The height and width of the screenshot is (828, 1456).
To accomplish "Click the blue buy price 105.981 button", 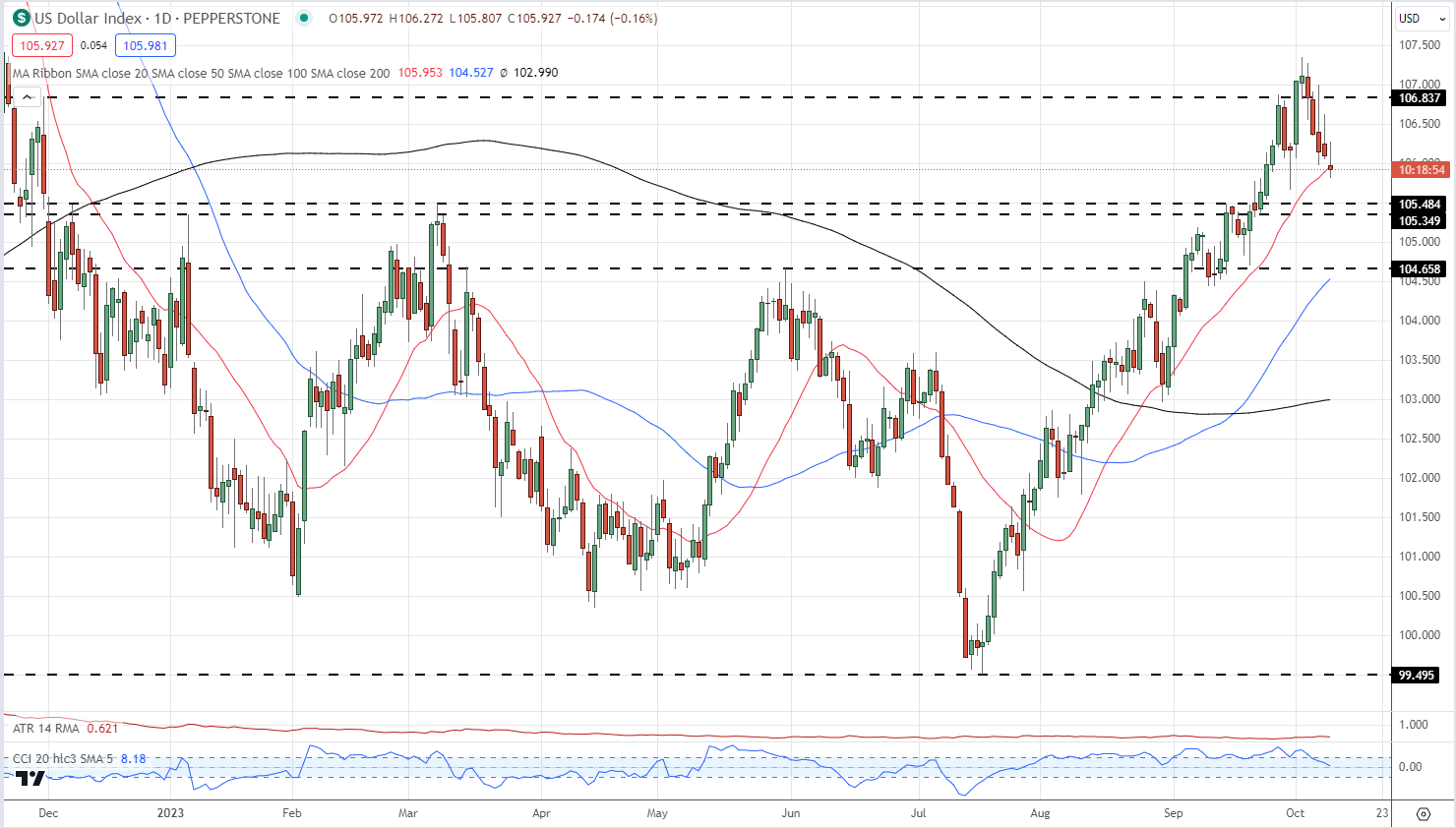I will pos(145,45).
